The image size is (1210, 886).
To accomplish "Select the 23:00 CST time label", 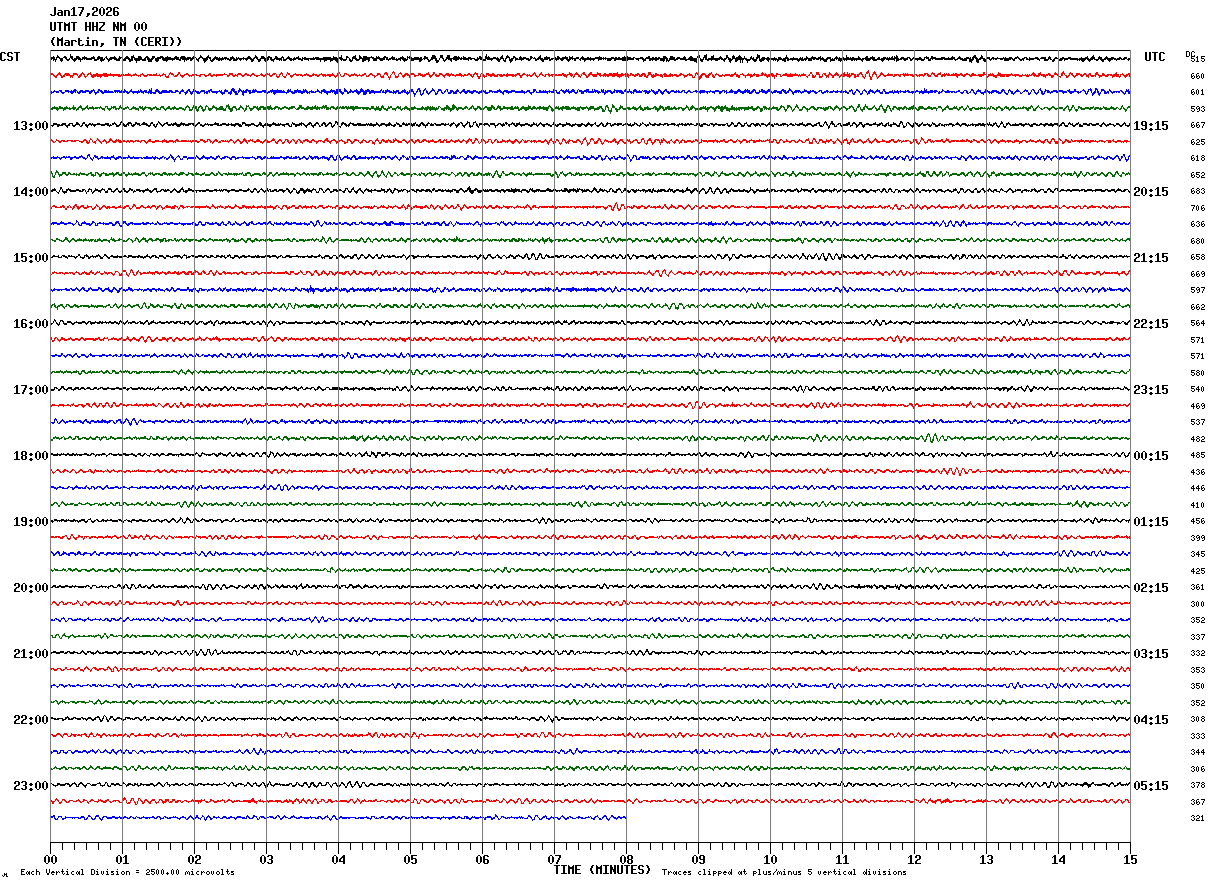I will pyautogui.click(x=30, y=786).
